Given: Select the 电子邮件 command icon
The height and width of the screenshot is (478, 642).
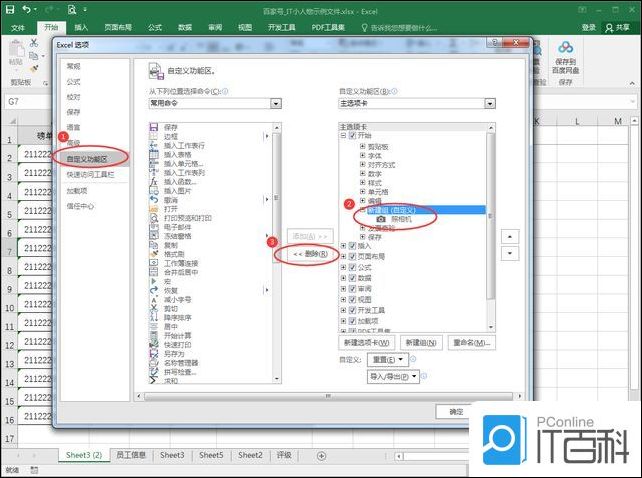Looking at the screenshot, I should [154, 227].
